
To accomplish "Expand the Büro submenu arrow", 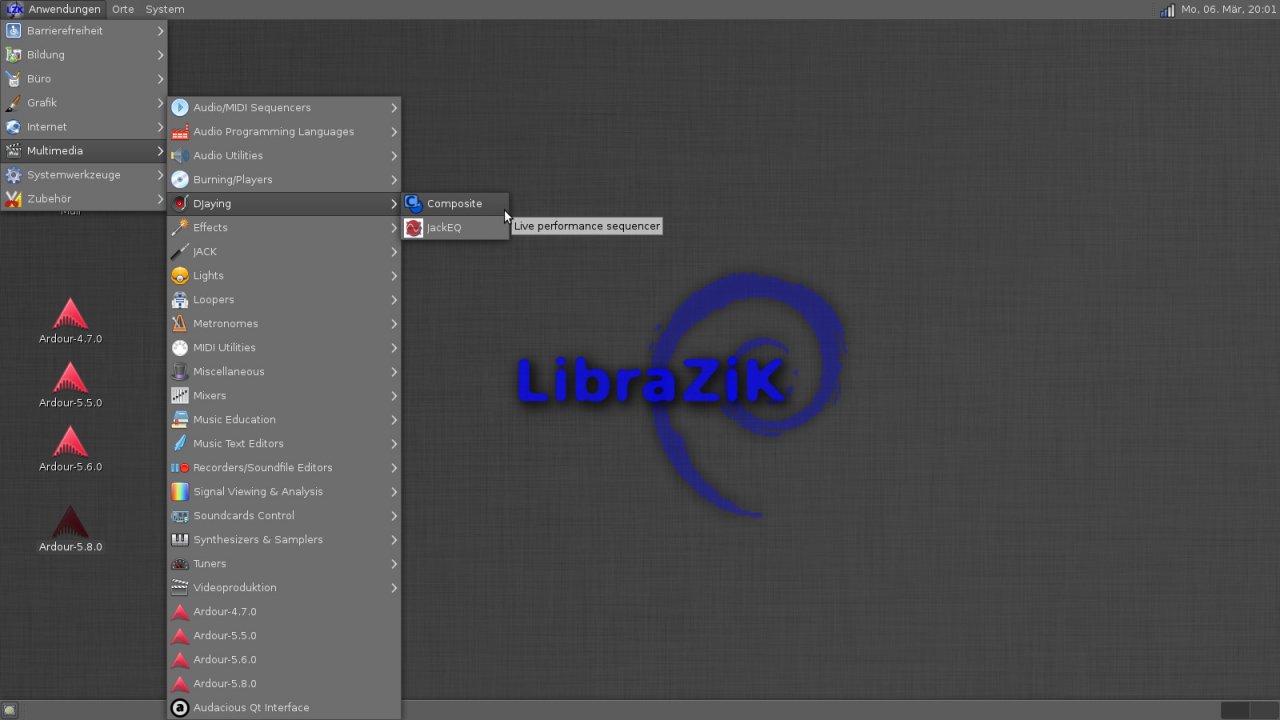I will pos(160,79).
